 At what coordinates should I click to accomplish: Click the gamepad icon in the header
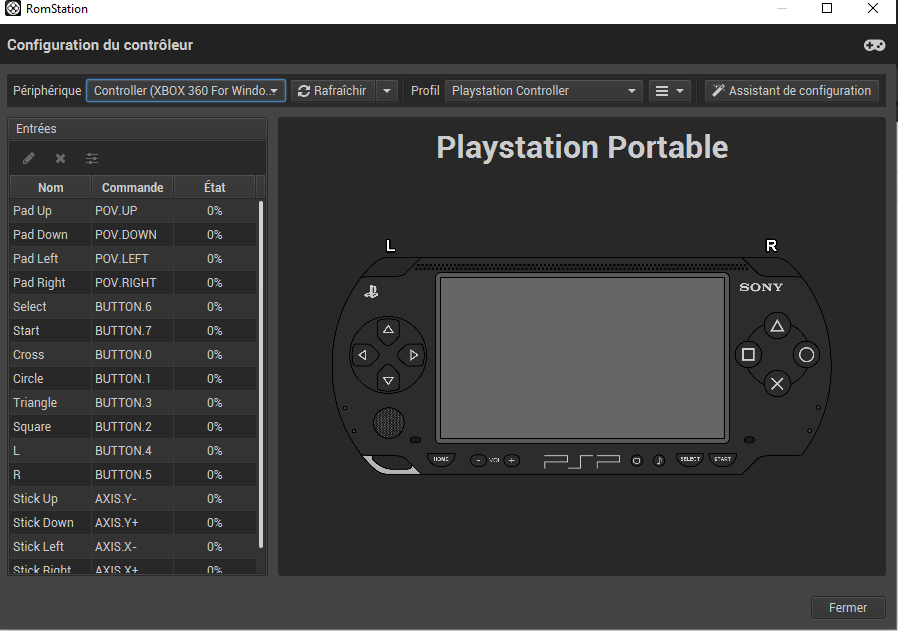point(874,45)
